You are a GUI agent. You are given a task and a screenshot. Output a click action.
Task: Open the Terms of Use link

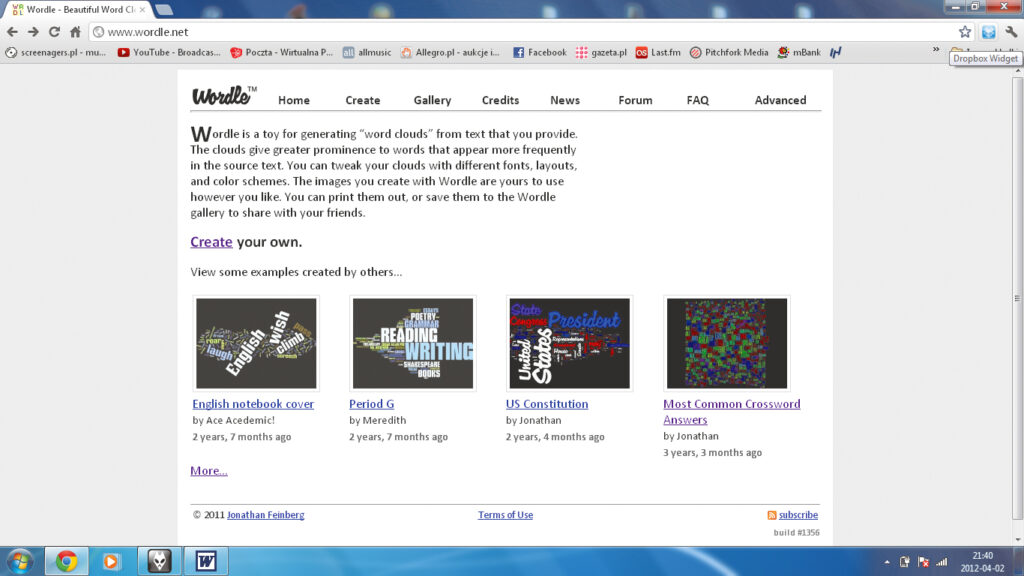pos(505,515)
